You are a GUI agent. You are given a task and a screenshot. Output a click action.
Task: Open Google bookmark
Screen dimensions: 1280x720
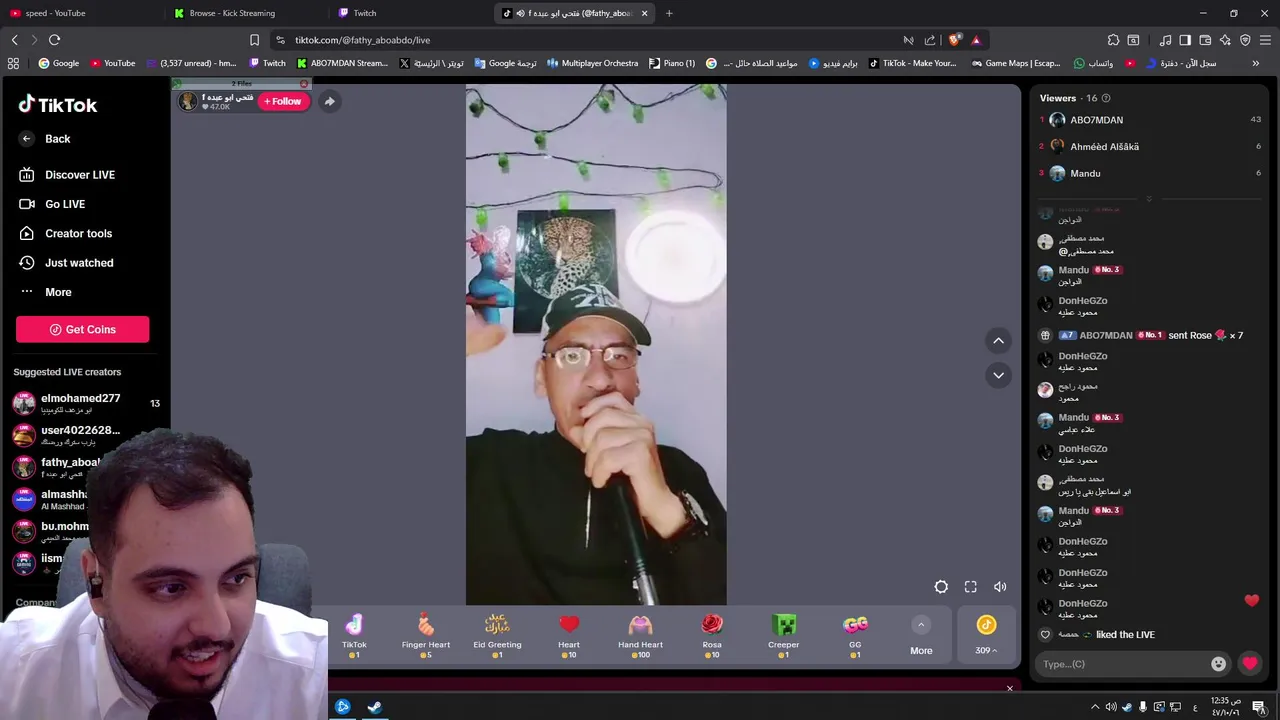click(59, 63)
